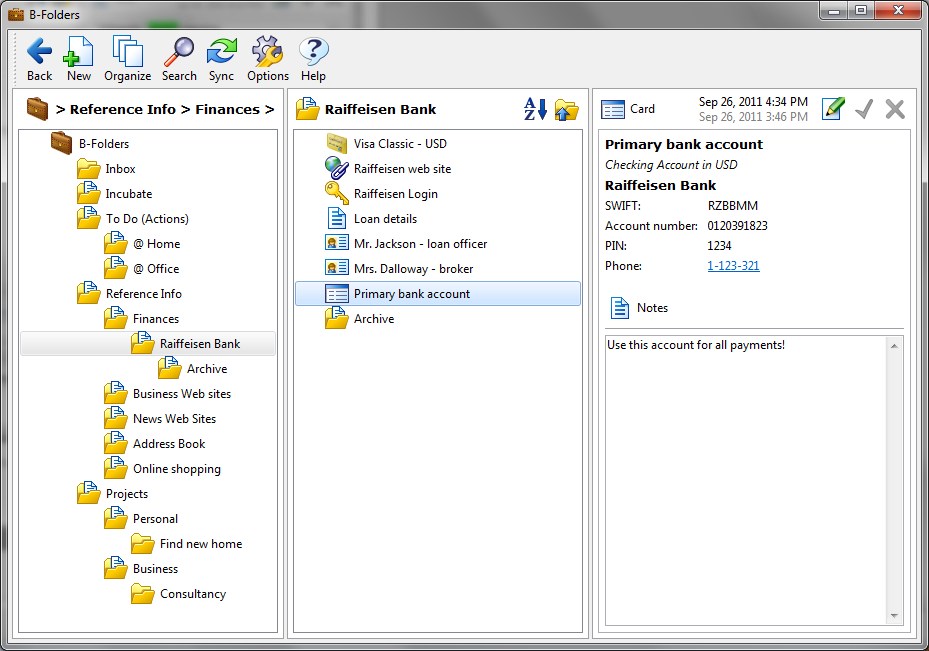Click the Primary bank account card title

(684, 145)
